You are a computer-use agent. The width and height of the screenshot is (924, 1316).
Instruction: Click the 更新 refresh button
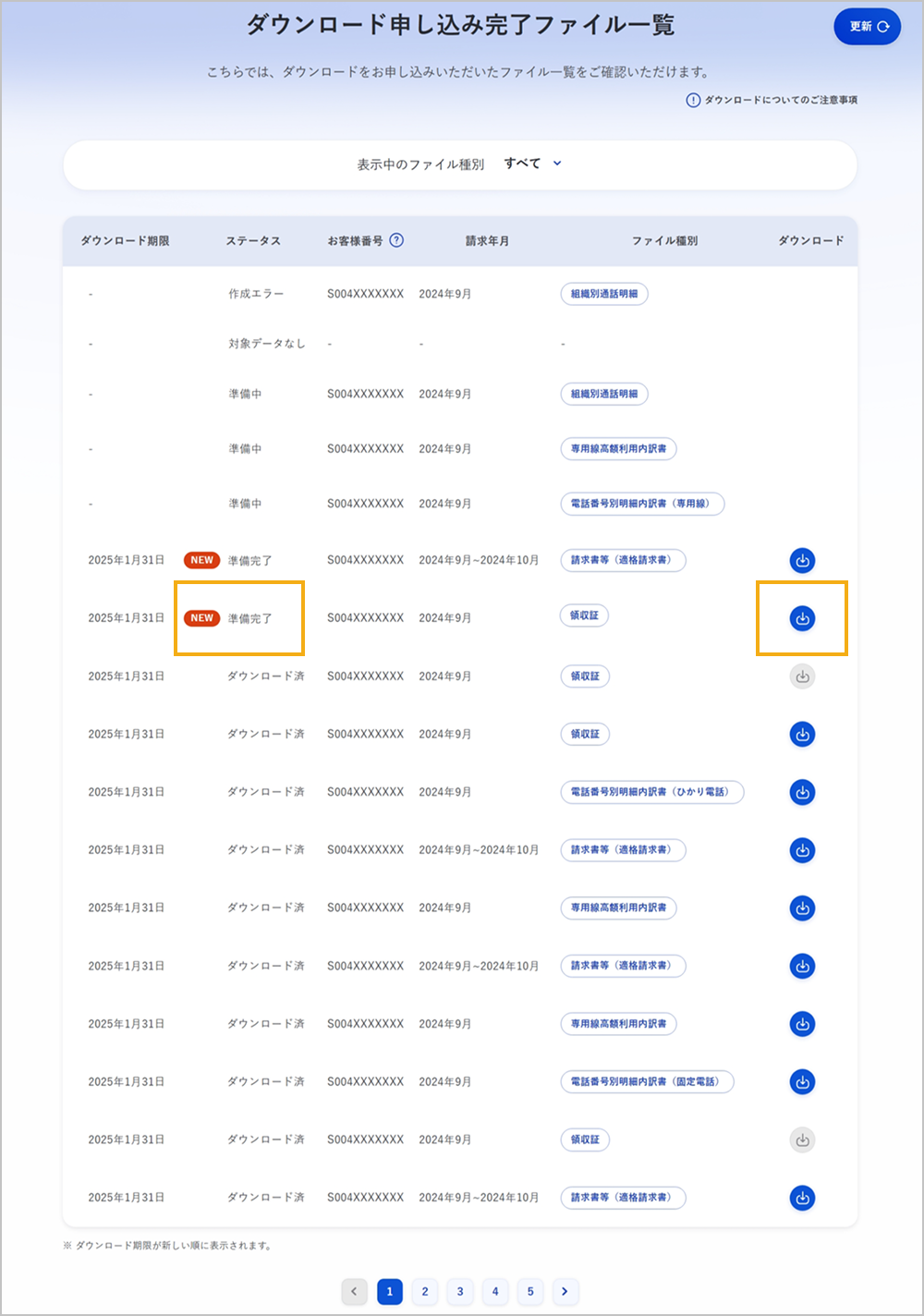click(x=867, y=27)
